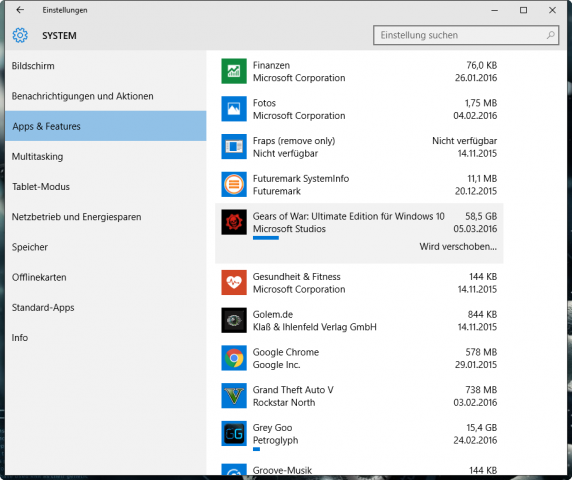Select Fraps (remove only) entry text
The image size is (572, 480).
(294, 141)
